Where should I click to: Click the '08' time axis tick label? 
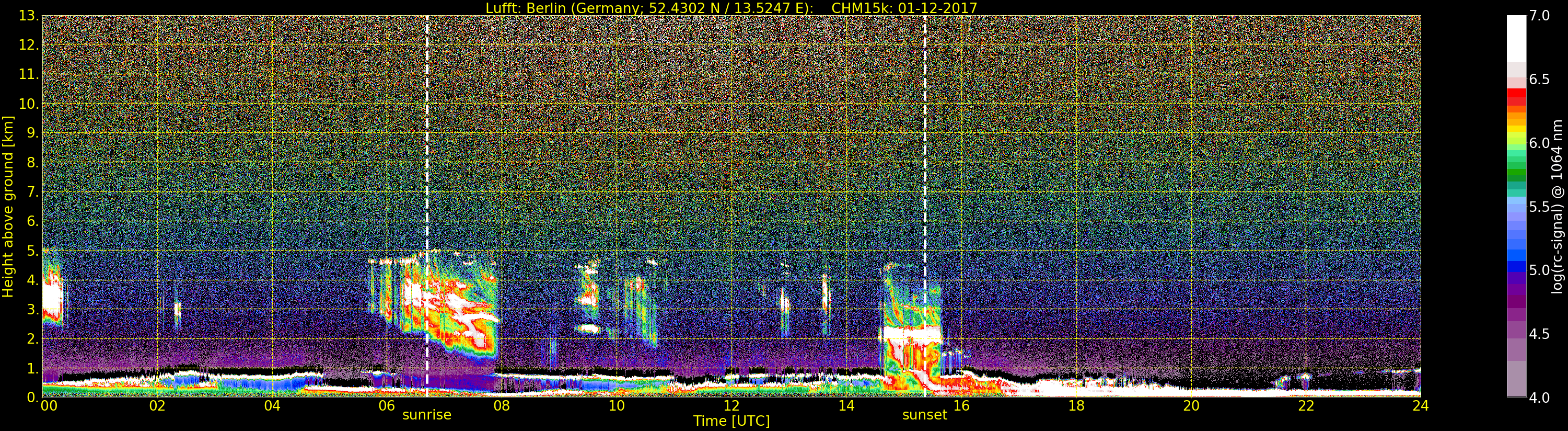click(x=502, y=405)
